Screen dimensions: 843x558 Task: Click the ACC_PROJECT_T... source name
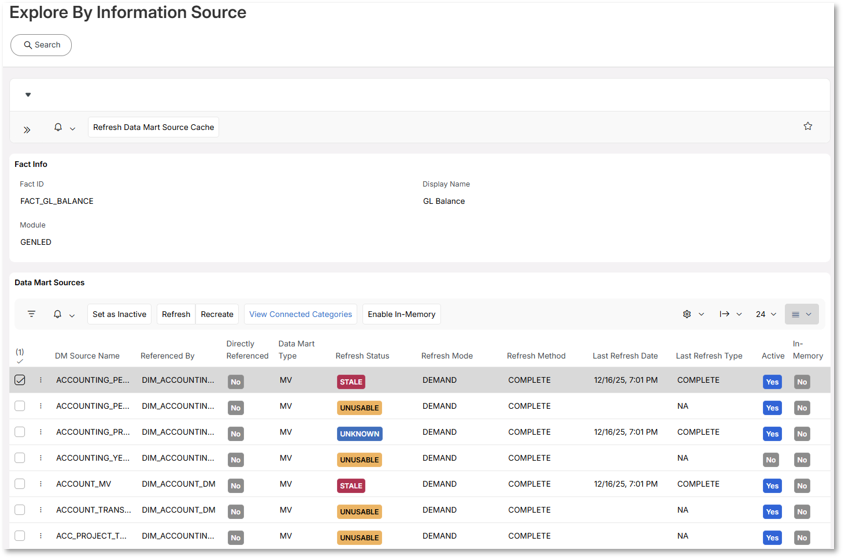(91, 536)
